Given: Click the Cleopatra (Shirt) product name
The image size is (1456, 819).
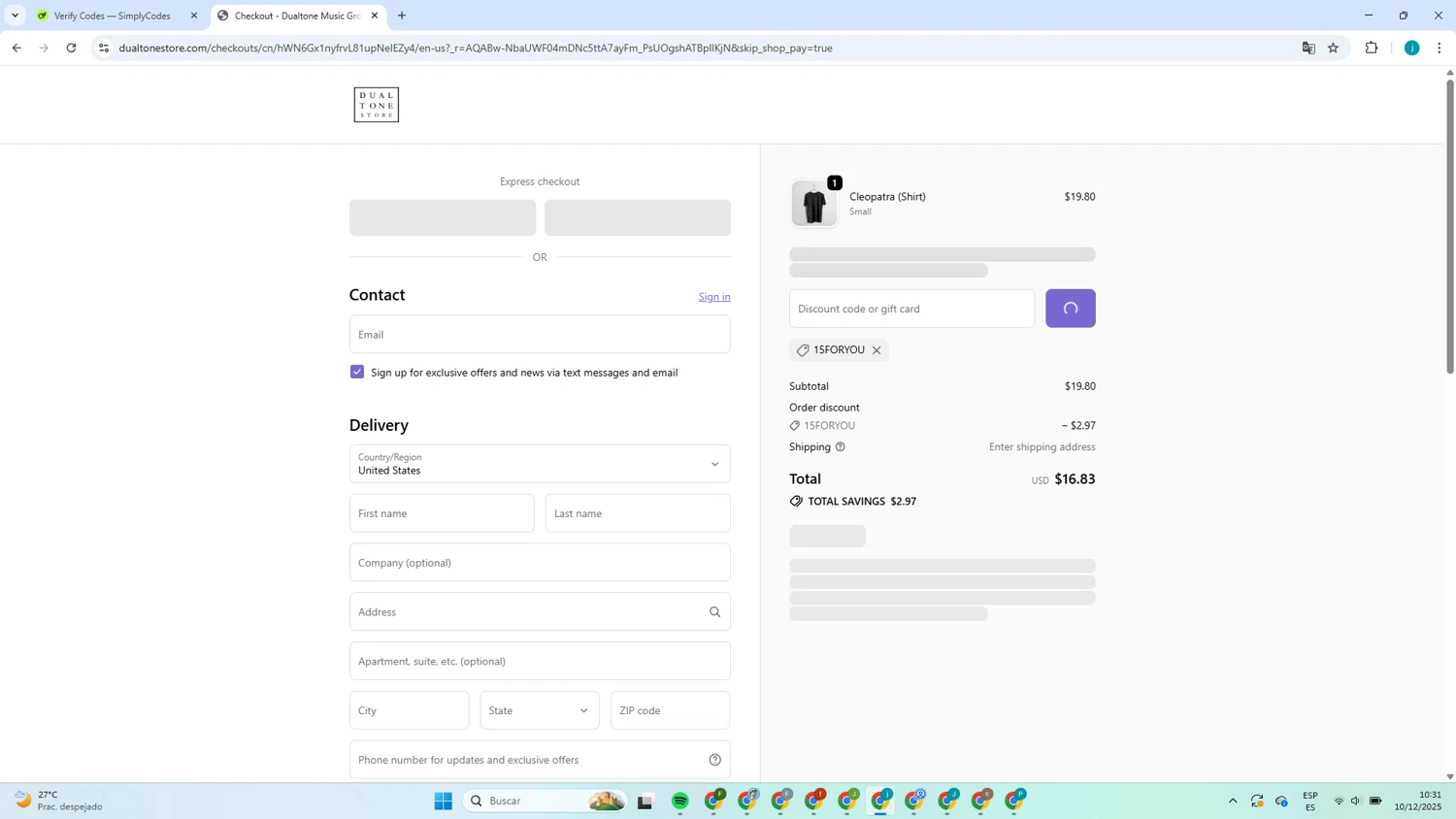Looking at the screenshot, I should point(887,196).
